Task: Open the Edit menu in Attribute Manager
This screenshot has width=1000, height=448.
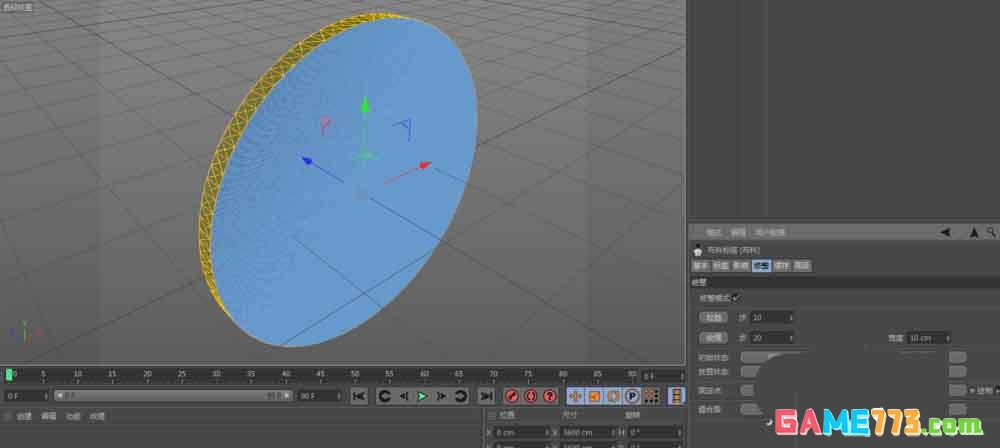Action: [737, 232]
